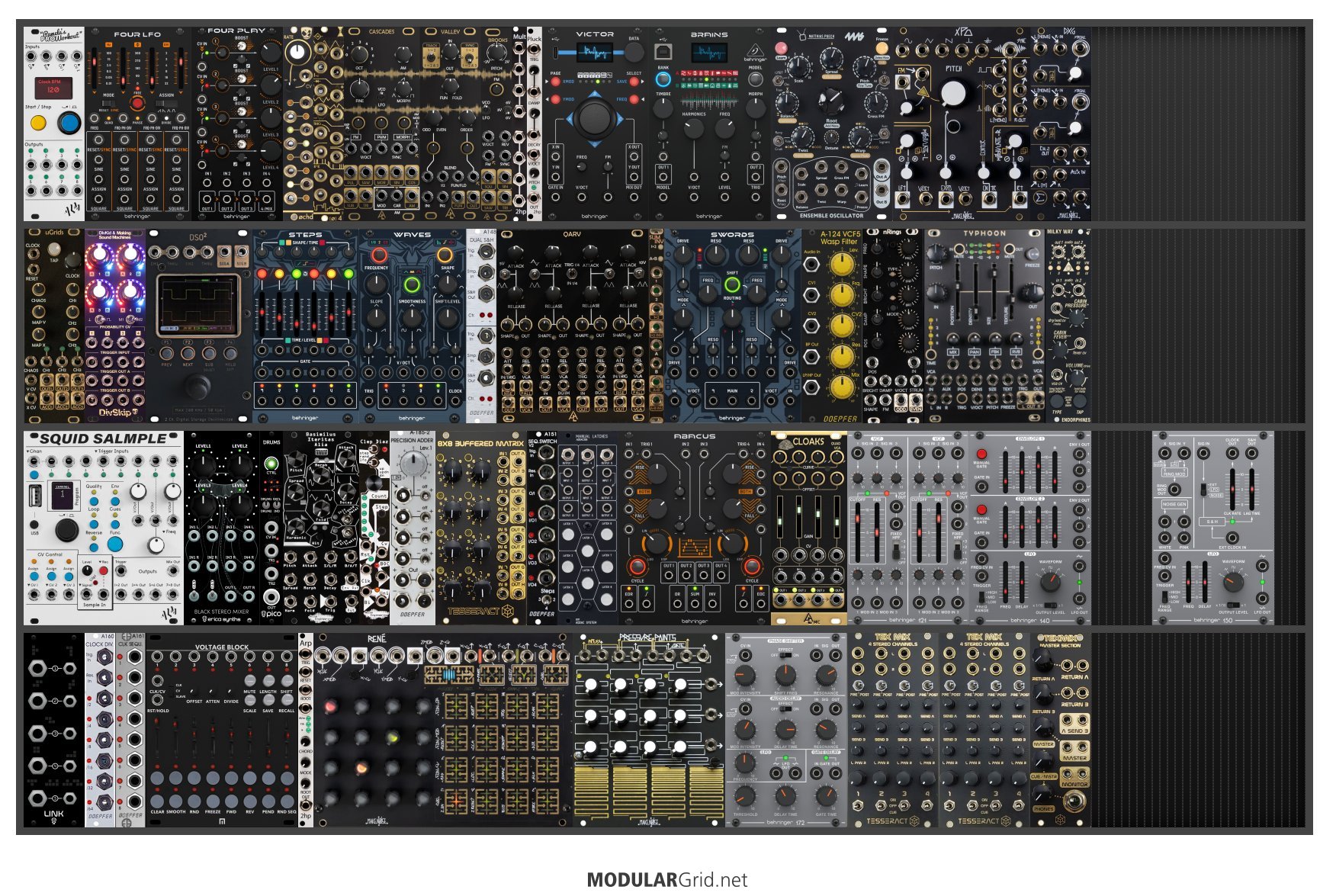Click the headphone jack on Tex Mix Master Section
1336x896 pixels.
pos(1074,801)
